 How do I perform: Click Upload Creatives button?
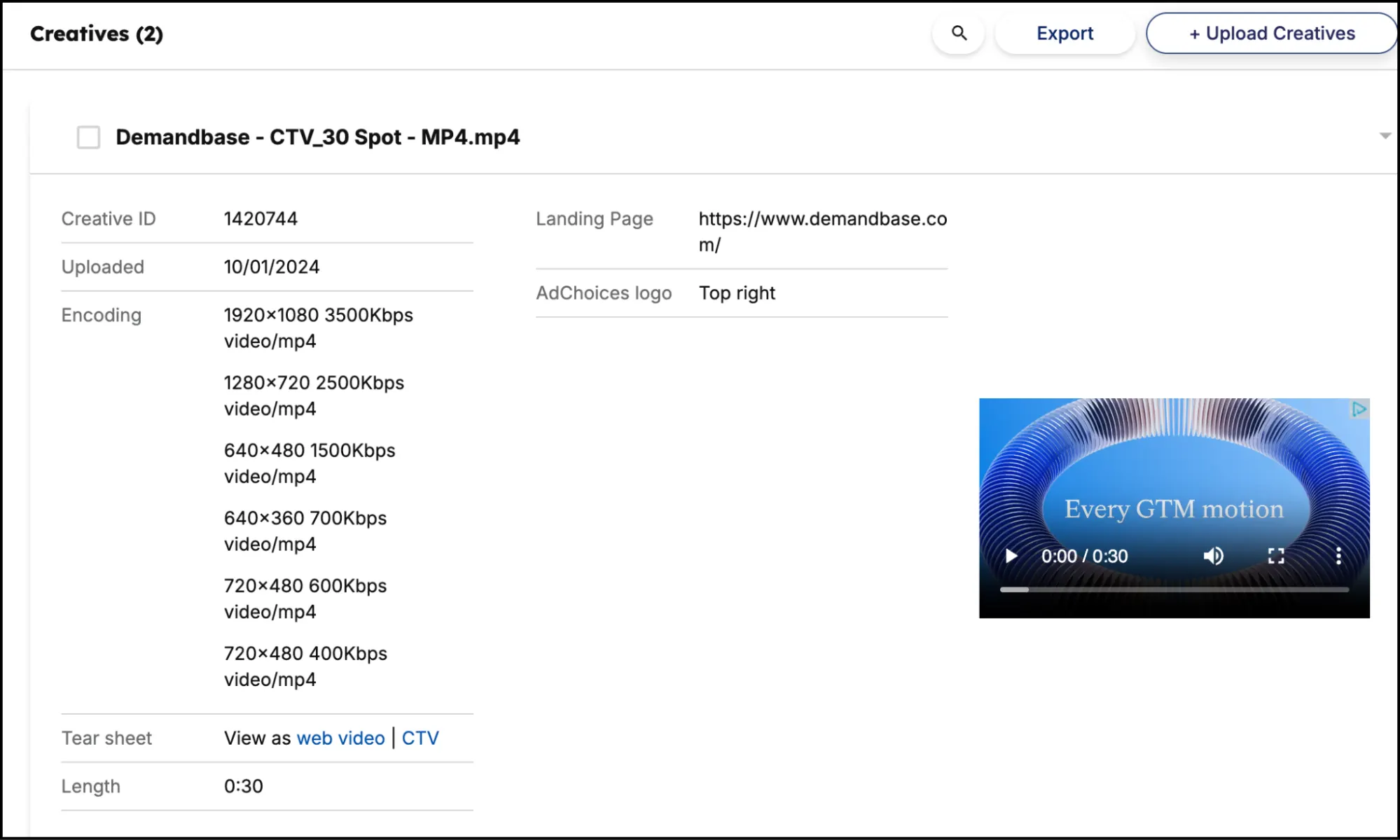(x=1271, y=34)
